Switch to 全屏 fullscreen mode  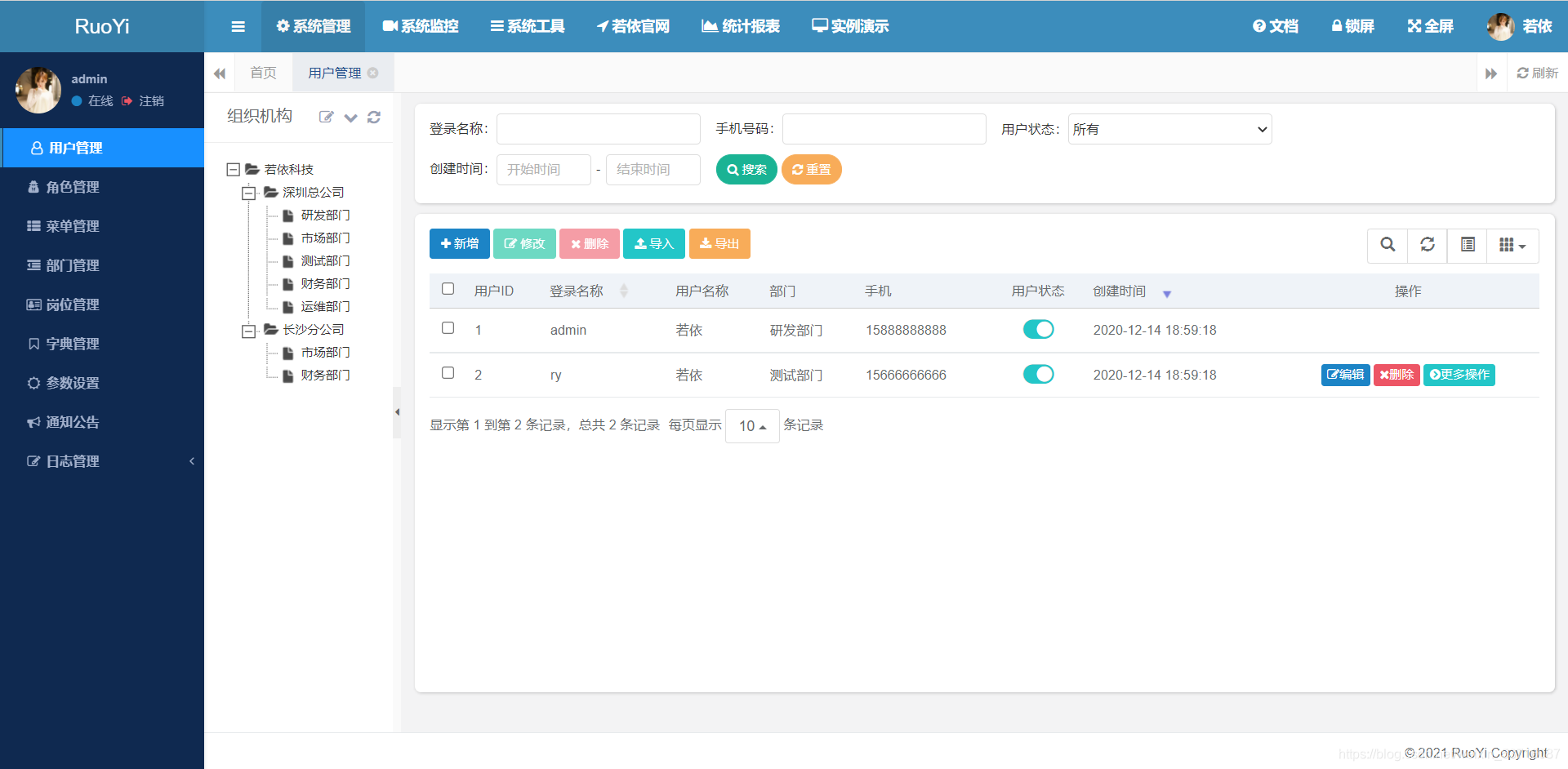click(1430, 26)
